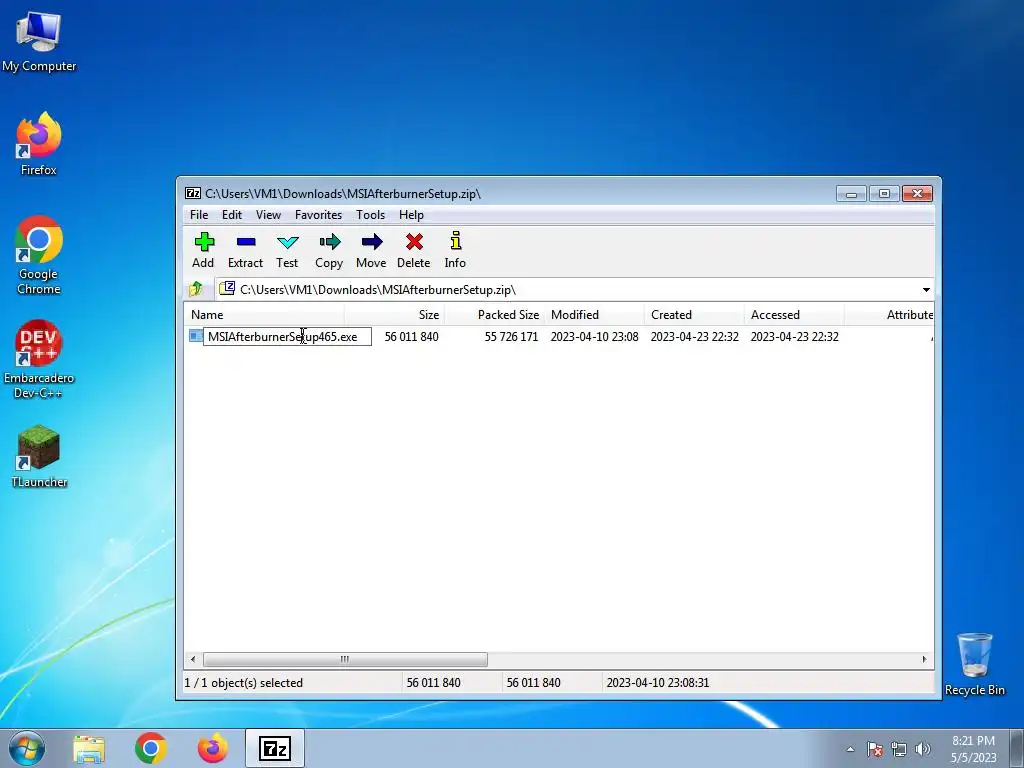Sort by Name column header

coord(264,315)
